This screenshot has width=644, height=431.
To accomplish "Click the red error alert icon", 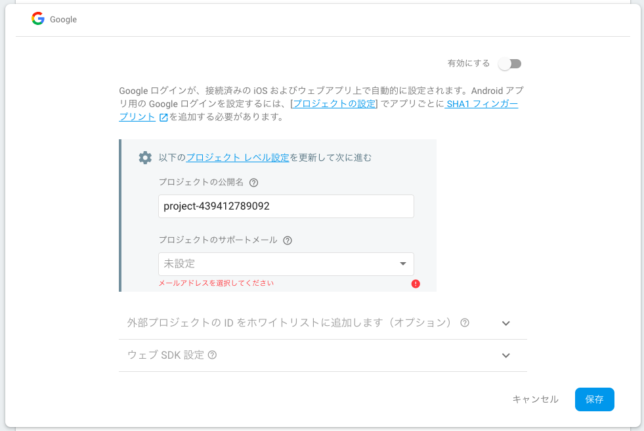I will pyautogui.click(x=416, y=283).
